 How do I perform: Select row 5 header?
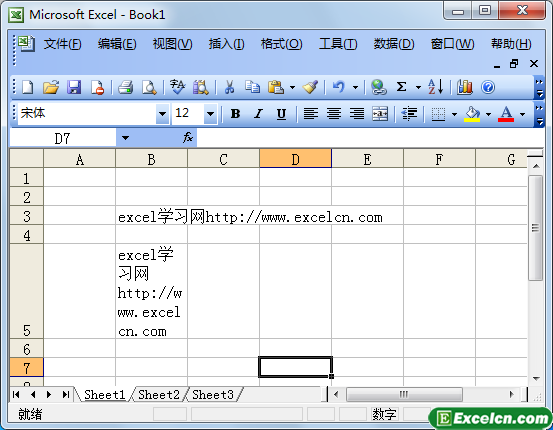pos(26,291)
